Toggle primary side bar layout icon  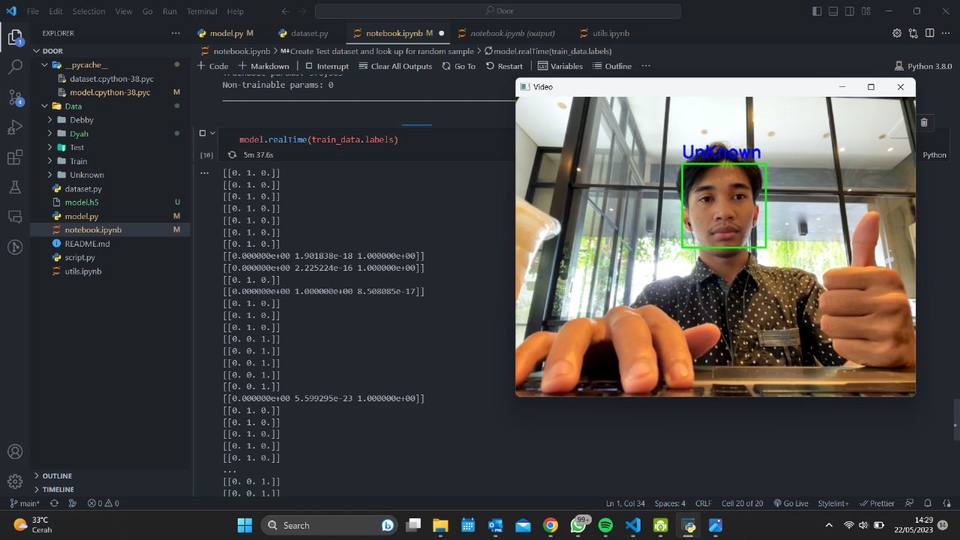coord(817,11)
